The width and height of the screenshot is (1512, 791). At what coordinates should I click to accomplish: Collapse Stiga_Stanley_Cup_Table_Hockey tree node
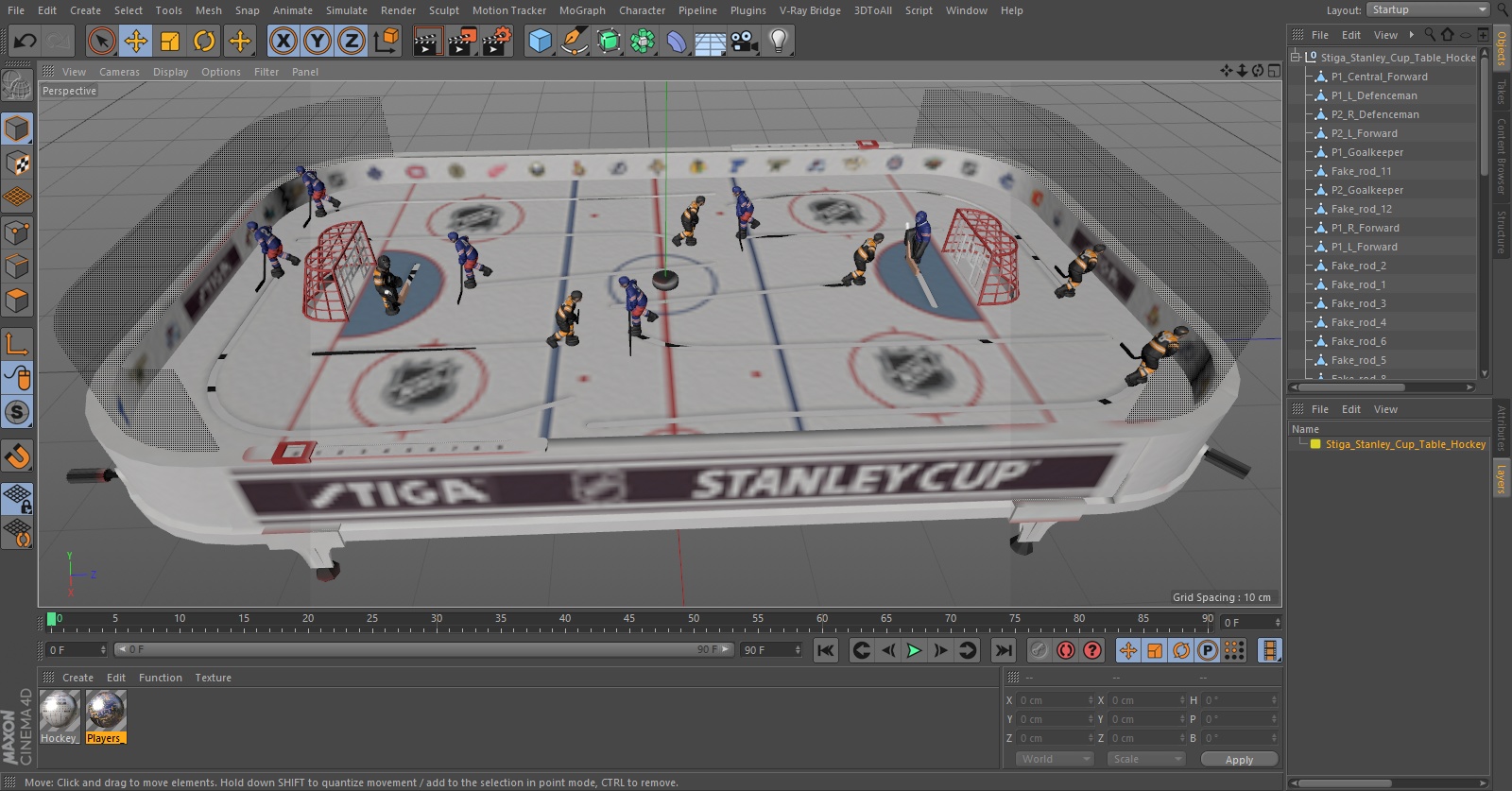(x=1296, y=57)
